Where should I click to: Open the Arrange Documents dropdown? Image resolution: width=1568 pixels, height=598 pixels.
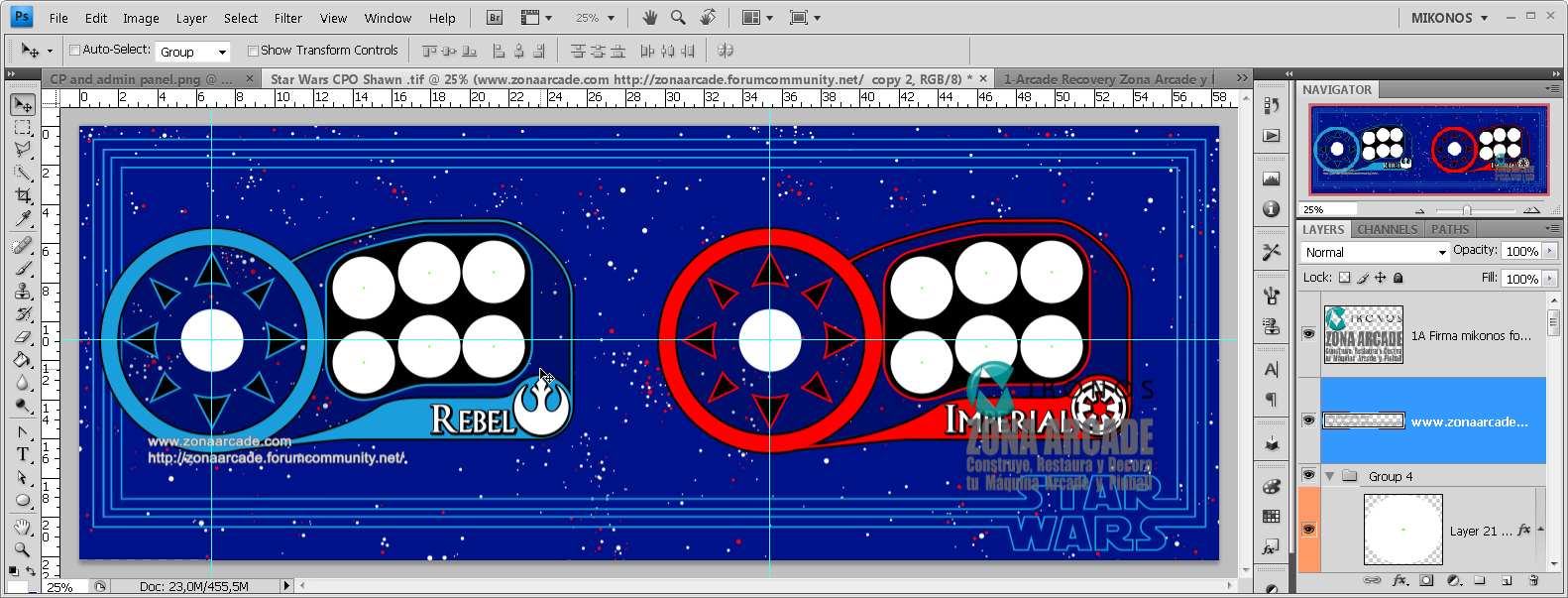[757, 18]
